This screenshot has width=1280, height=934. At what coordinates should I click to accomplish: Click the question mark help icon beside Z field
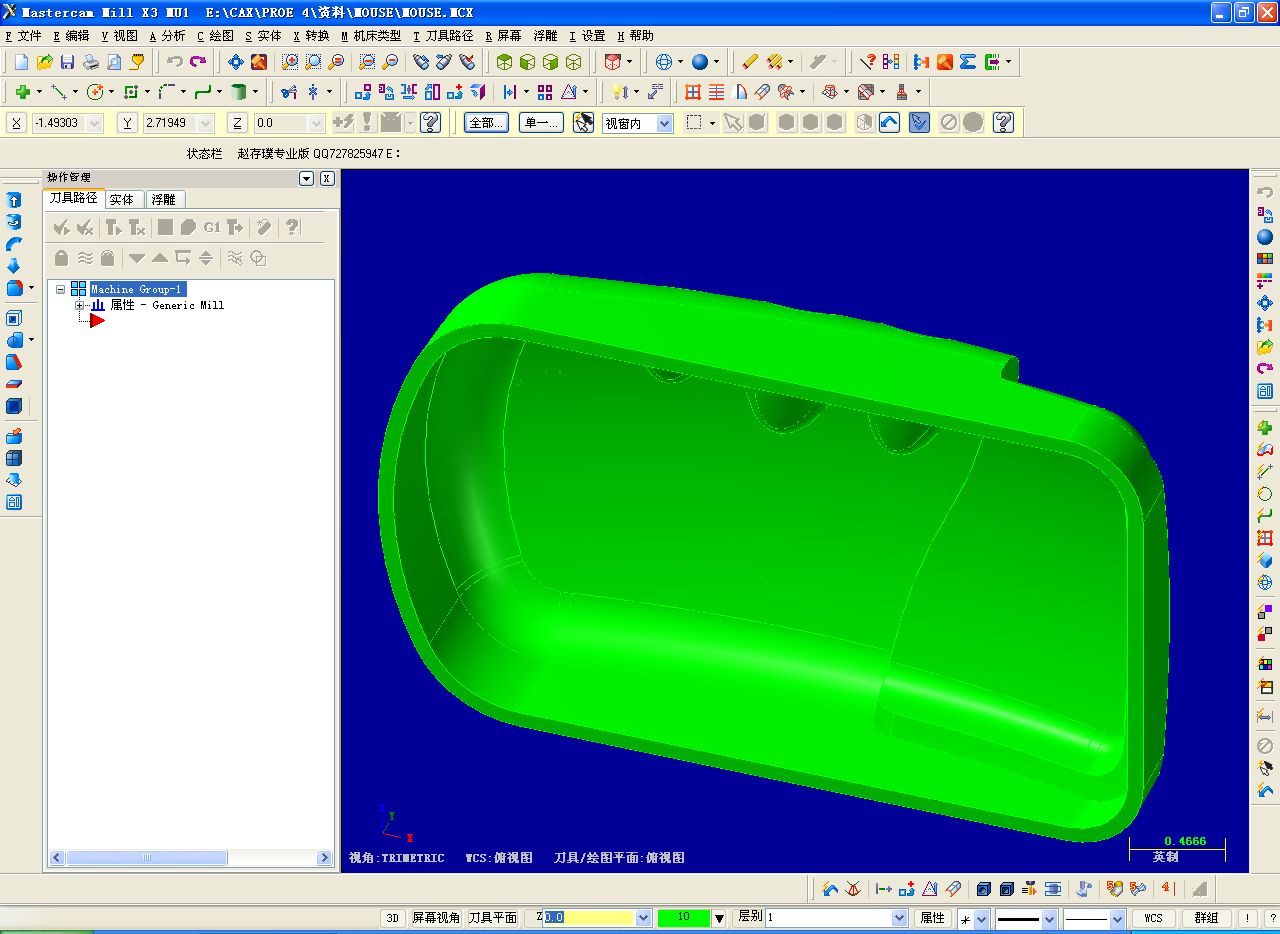(x=431, y=123)
